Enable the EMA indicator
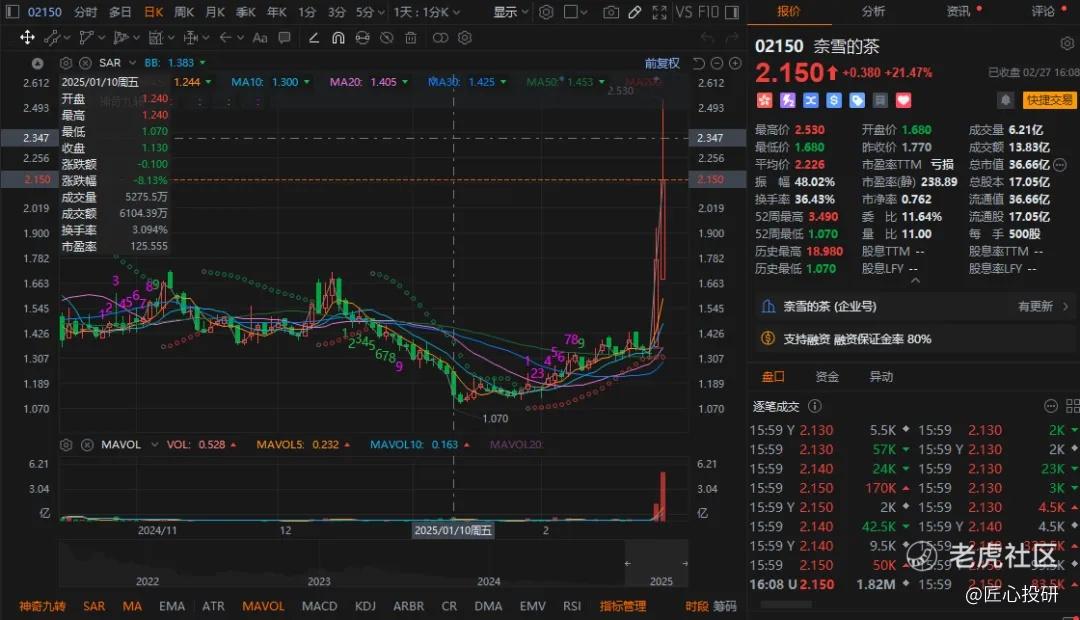Screen dimensions: 1080x620 pos(172,606)
